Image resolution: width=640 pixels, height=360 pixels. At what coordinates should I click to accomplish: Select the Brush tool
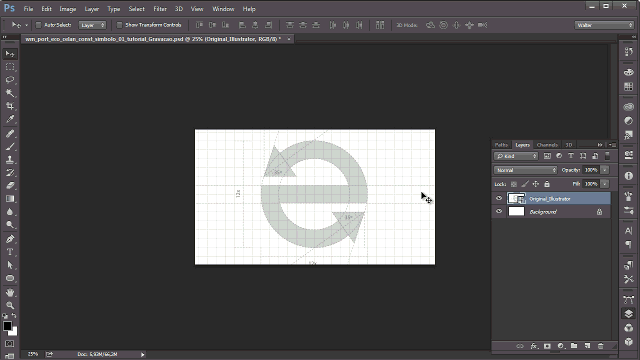pos(10,147)
